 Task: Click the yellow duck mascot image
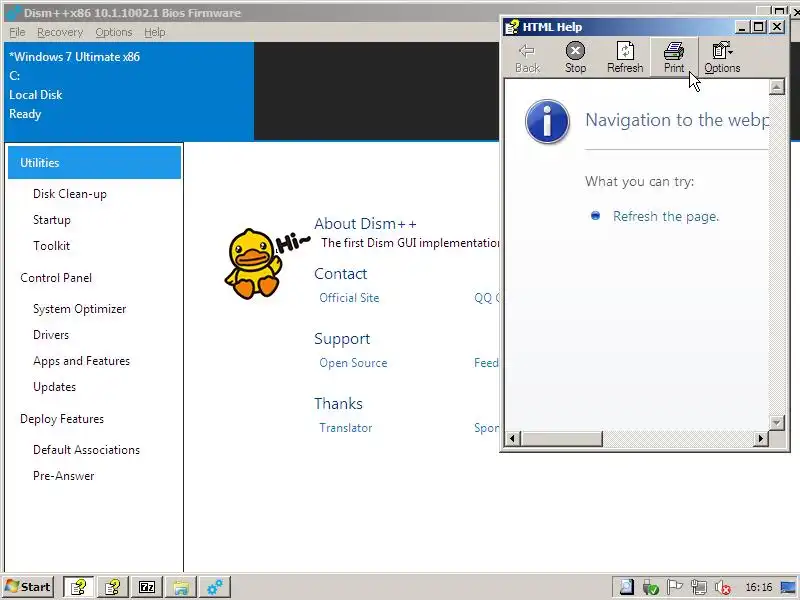point(253,264)
